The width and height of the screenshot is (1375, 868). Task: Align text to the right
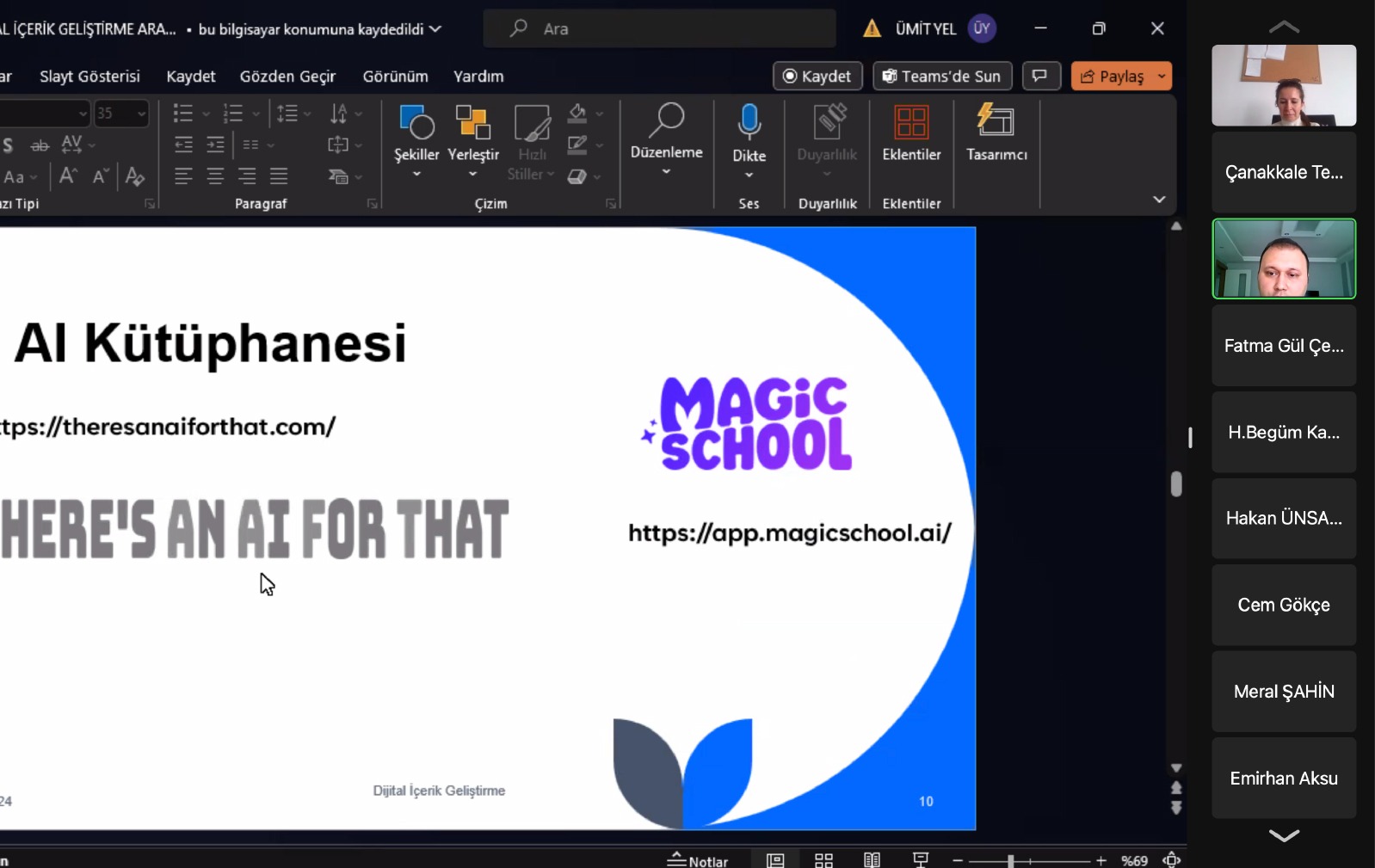pyautogui.click(x=247, y=176)
